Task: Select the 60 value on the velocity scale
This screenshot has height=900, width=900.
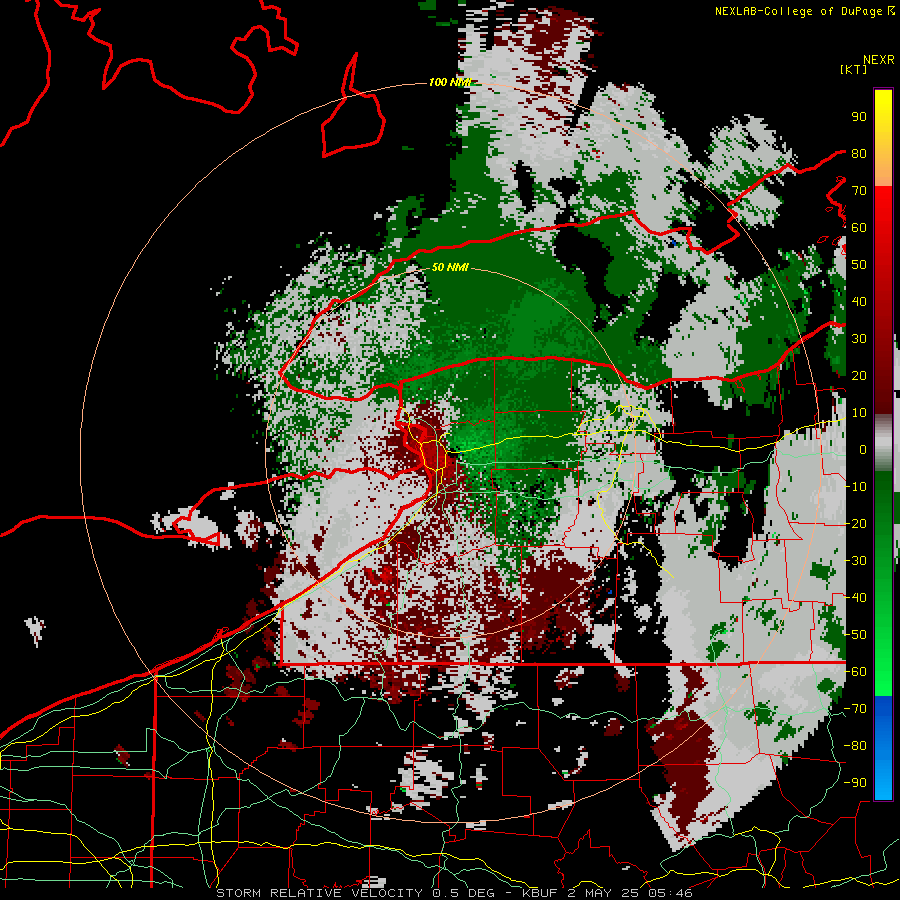Action: pyautogui.click(x=859, y=227)
